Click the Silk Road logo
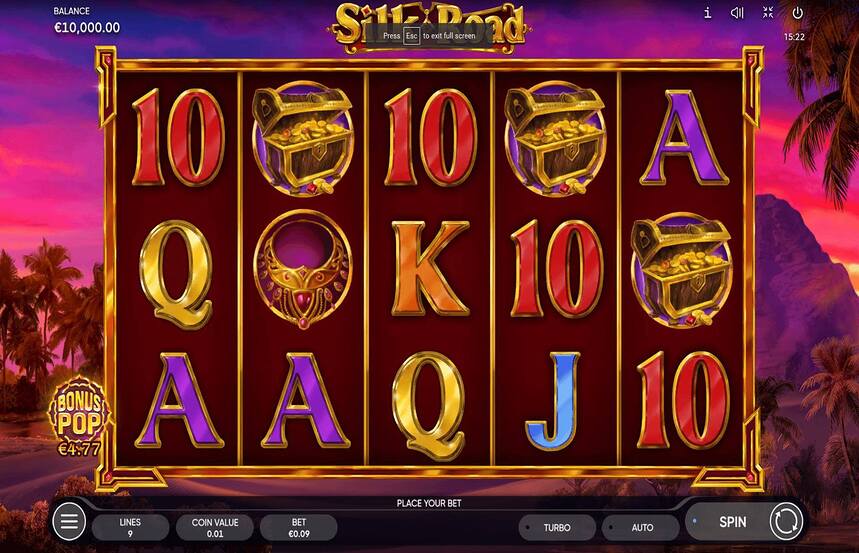 [x=428, y=26]
